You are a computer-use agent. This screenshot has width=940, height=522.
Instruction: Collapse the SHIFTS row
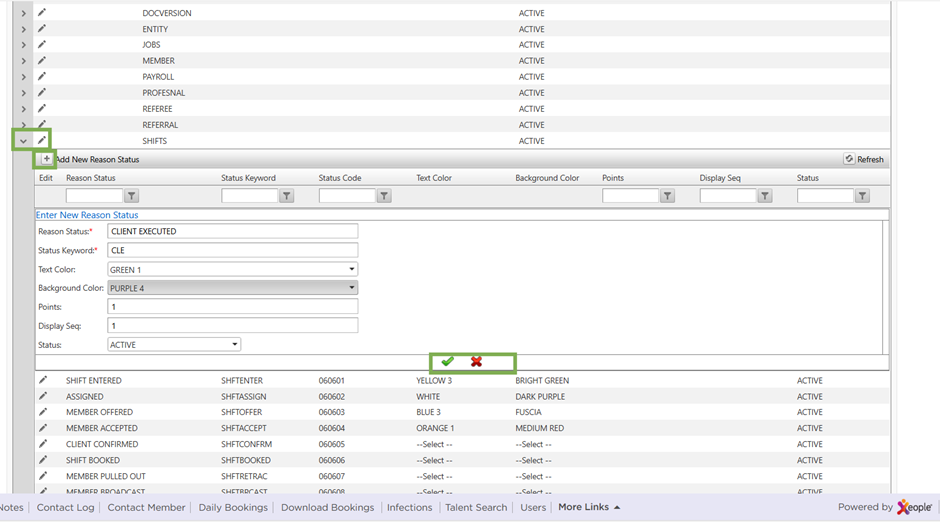point(23,141)
